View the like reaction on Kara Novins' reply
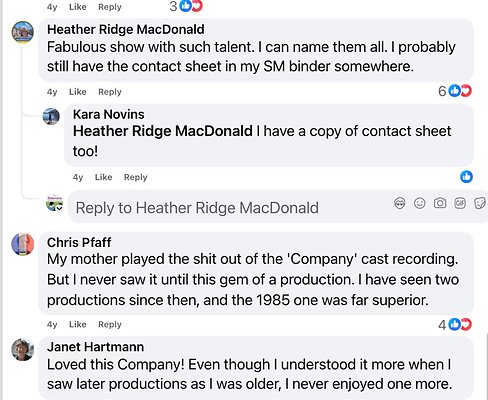This screenshot has width=488, height=400. (x=466, y=177)
